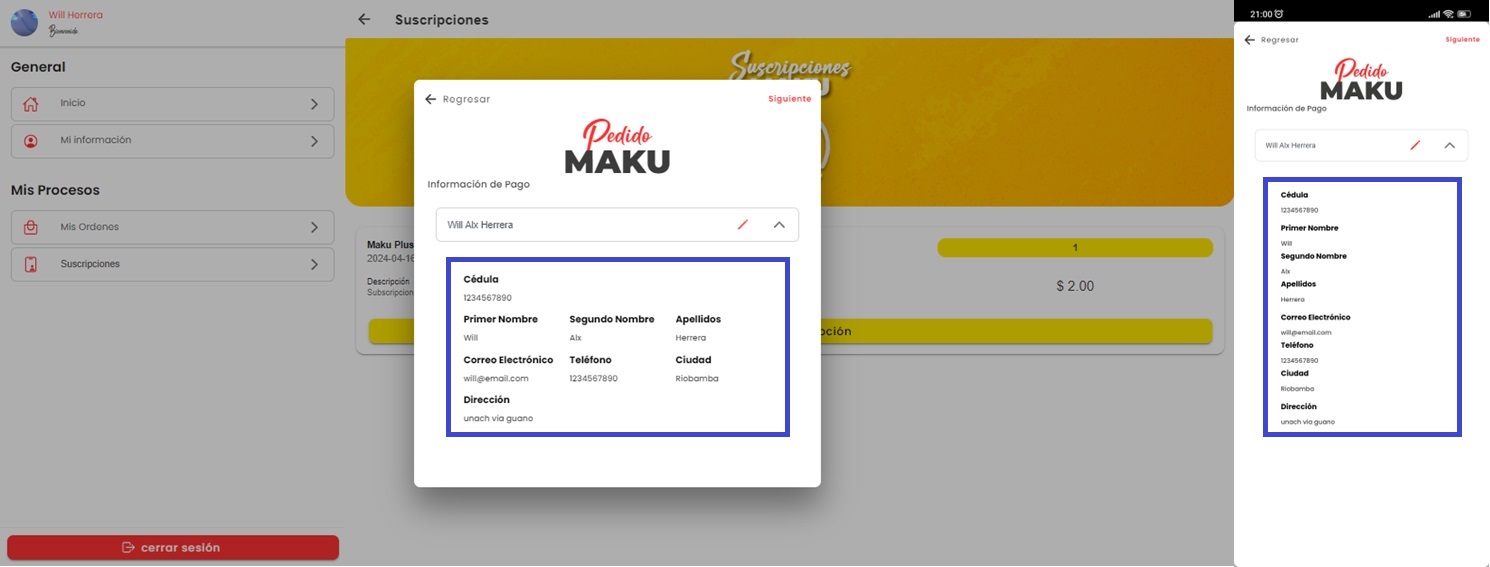Click the user icon beside Mi información
Viewport: 1490px width, 567px height.
[x=31, y=141]
